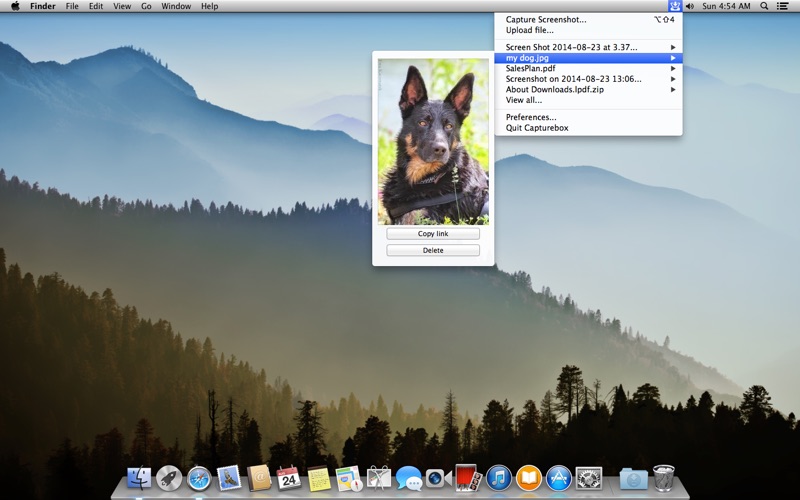Screen dimensions: 800x500
Task: Open FaceTime camera icon in dock
Action: click(439, 479)
